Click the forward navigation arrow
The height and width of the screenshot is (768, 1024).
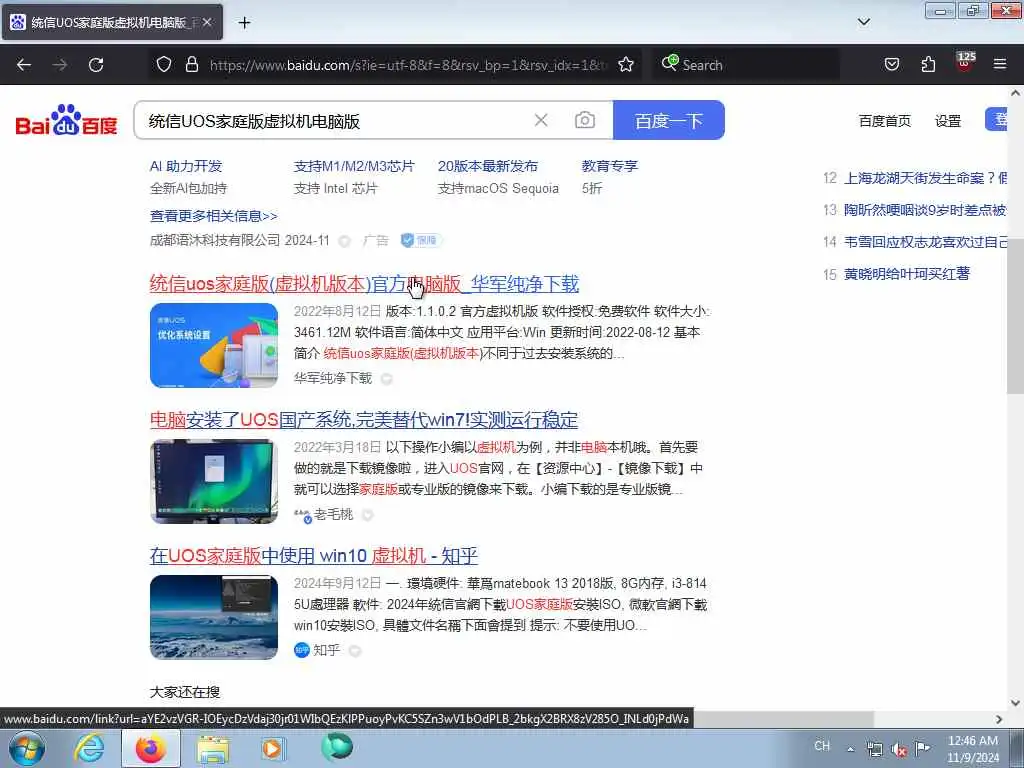click(x=60, y=65)
